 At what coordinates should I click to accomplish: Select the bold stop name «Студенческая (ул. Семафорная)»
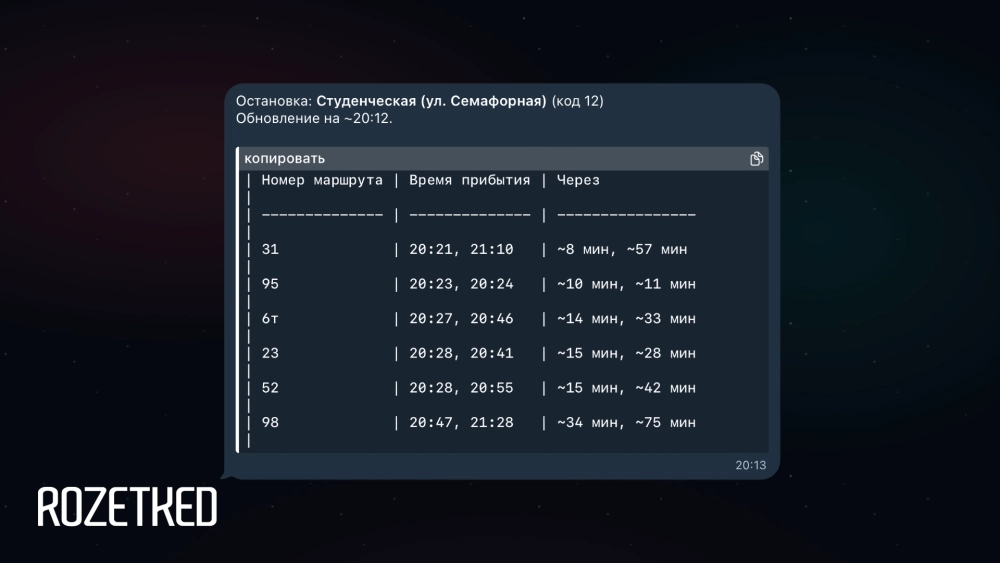(431, 101)
